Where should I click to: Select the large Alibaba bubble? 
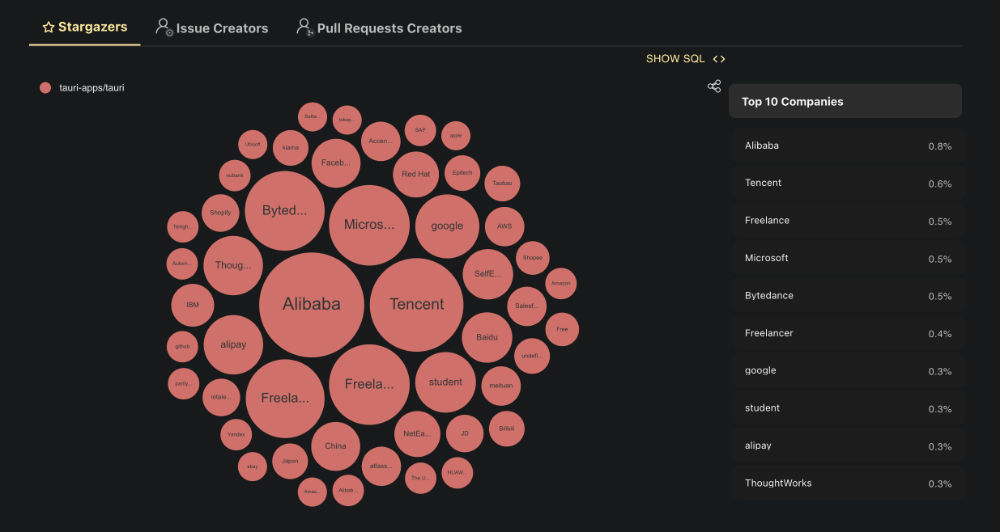coord(311,304)
